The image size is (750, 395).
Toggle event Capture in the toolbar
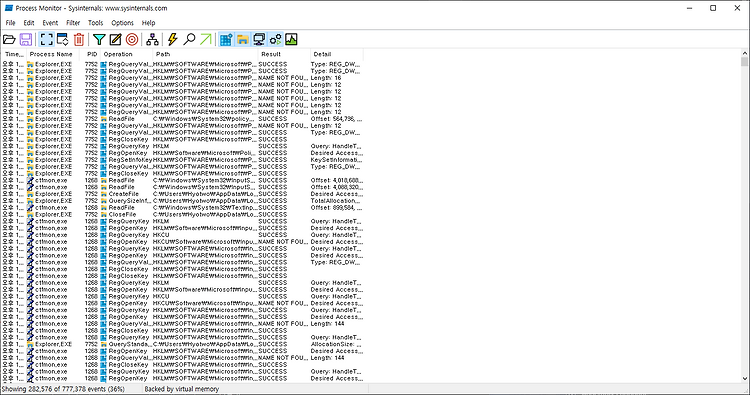point(46,39)
